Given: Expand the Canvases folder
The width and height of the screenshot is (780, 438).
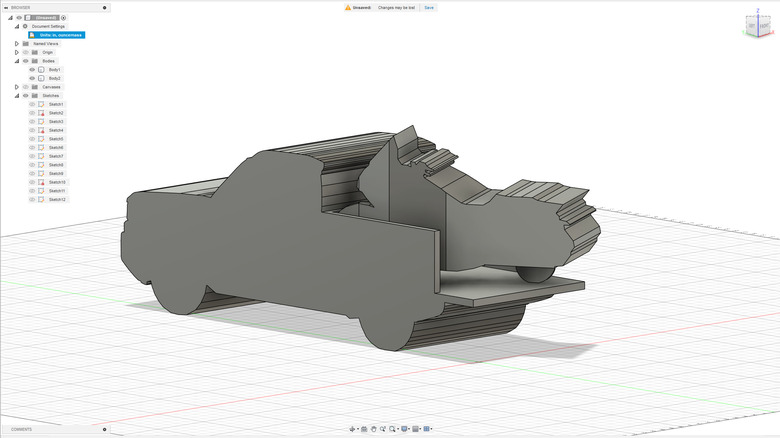Looking at the screenshot, I should click(16, 87).
